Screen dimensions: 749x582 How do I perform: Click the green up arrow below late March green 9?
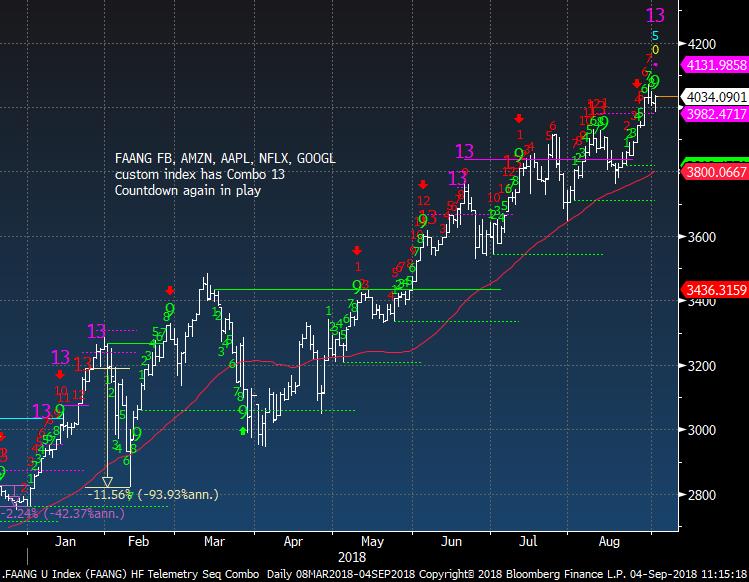(243, 431)
